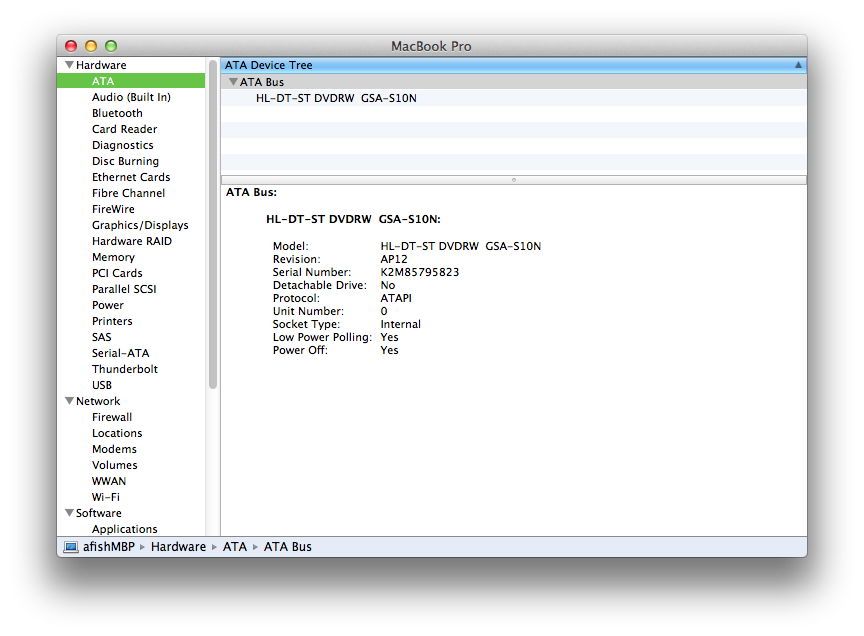Collapse the Network section disclosure triangle
Screen dimensions: 864x636
click(x=69, y=401)
